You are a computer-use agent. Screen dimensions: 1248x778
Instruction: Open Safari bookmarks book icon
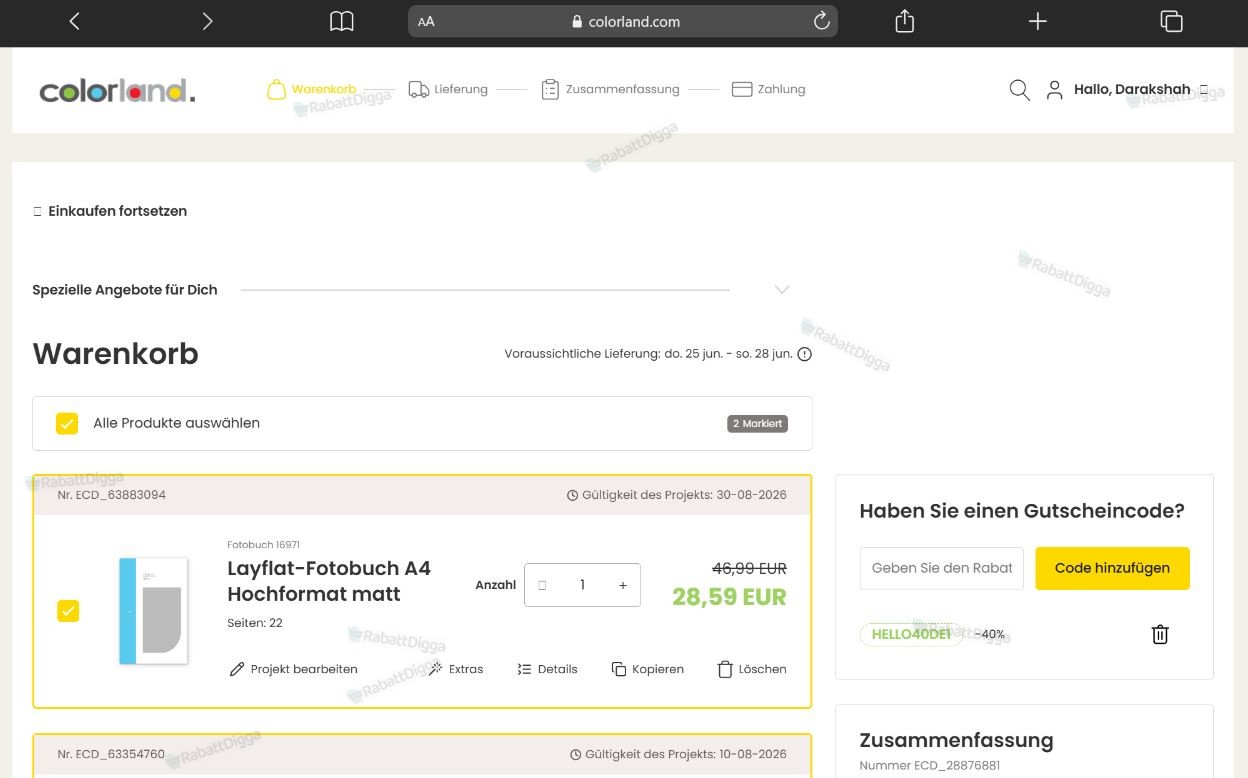click(x=342, y=21)
